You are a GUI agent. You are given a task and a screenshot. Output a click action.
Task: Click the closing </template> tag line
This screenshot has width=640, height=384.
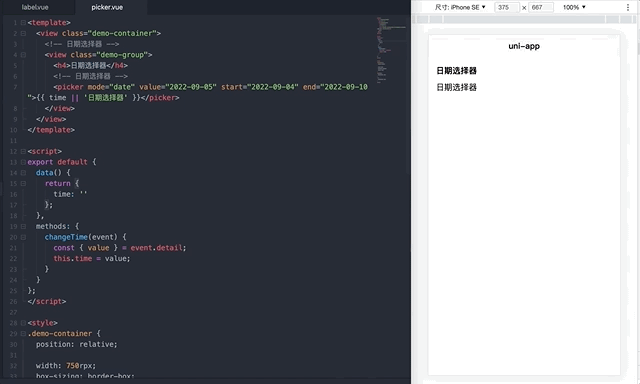51,130
